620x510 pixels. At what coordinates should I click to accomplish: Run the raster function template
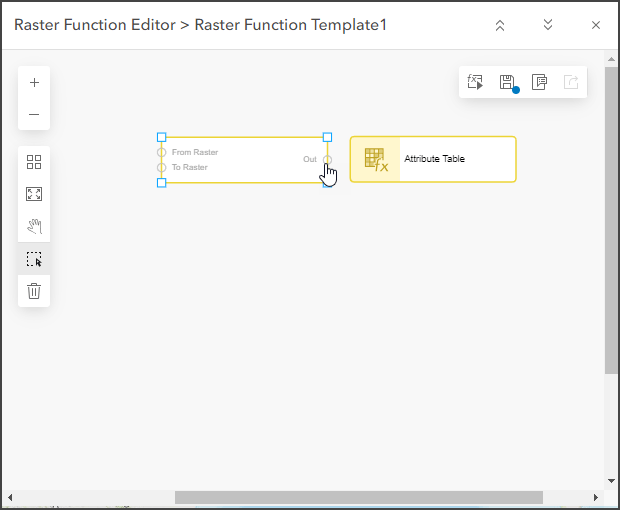pyautogui.click(x=475, y=82)
